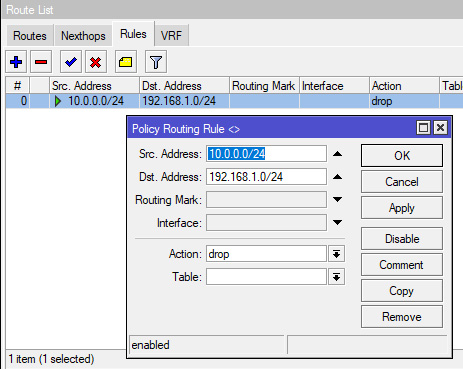463x369 pixels.
Task: Click the OK button
Action: tap(402, 156)
